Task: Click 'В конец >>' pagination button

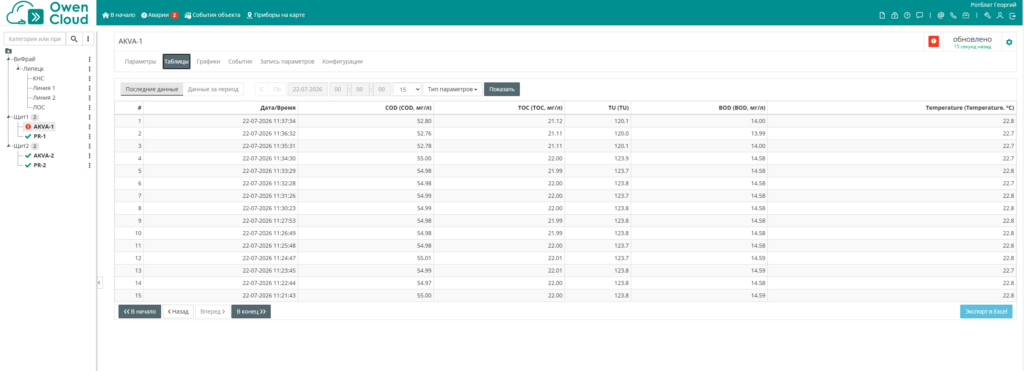Action: click(251, 312)
